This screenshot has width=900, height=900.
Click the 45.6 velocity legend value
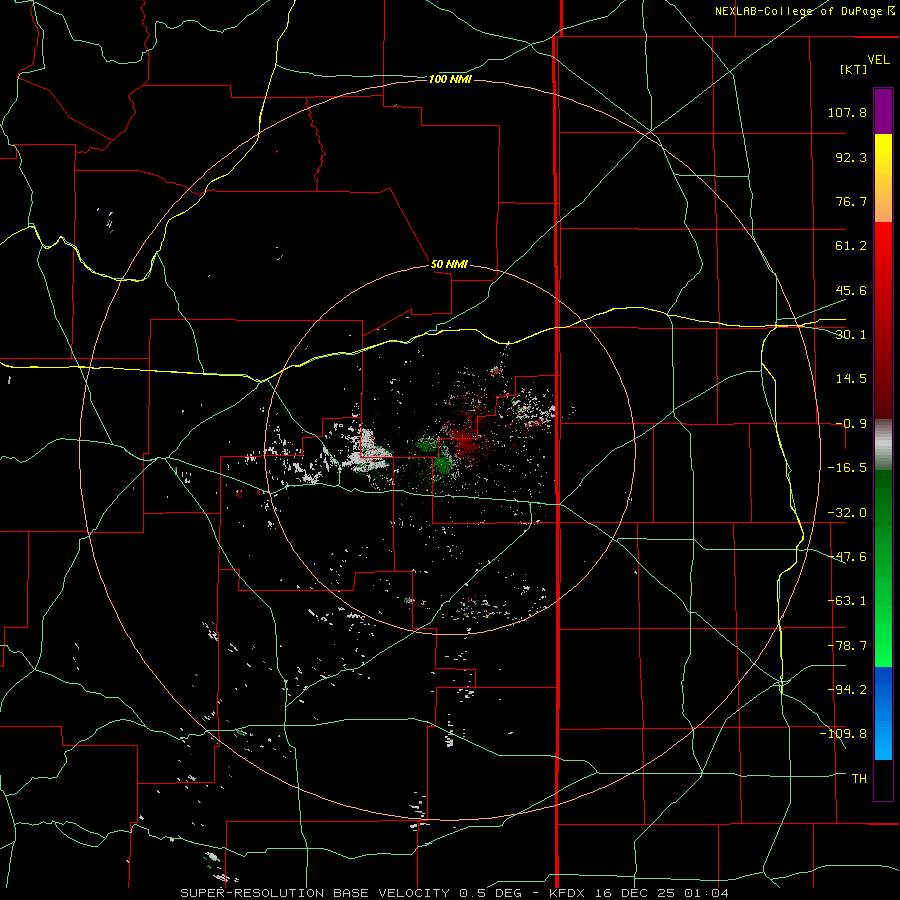(x=851, y=290)
